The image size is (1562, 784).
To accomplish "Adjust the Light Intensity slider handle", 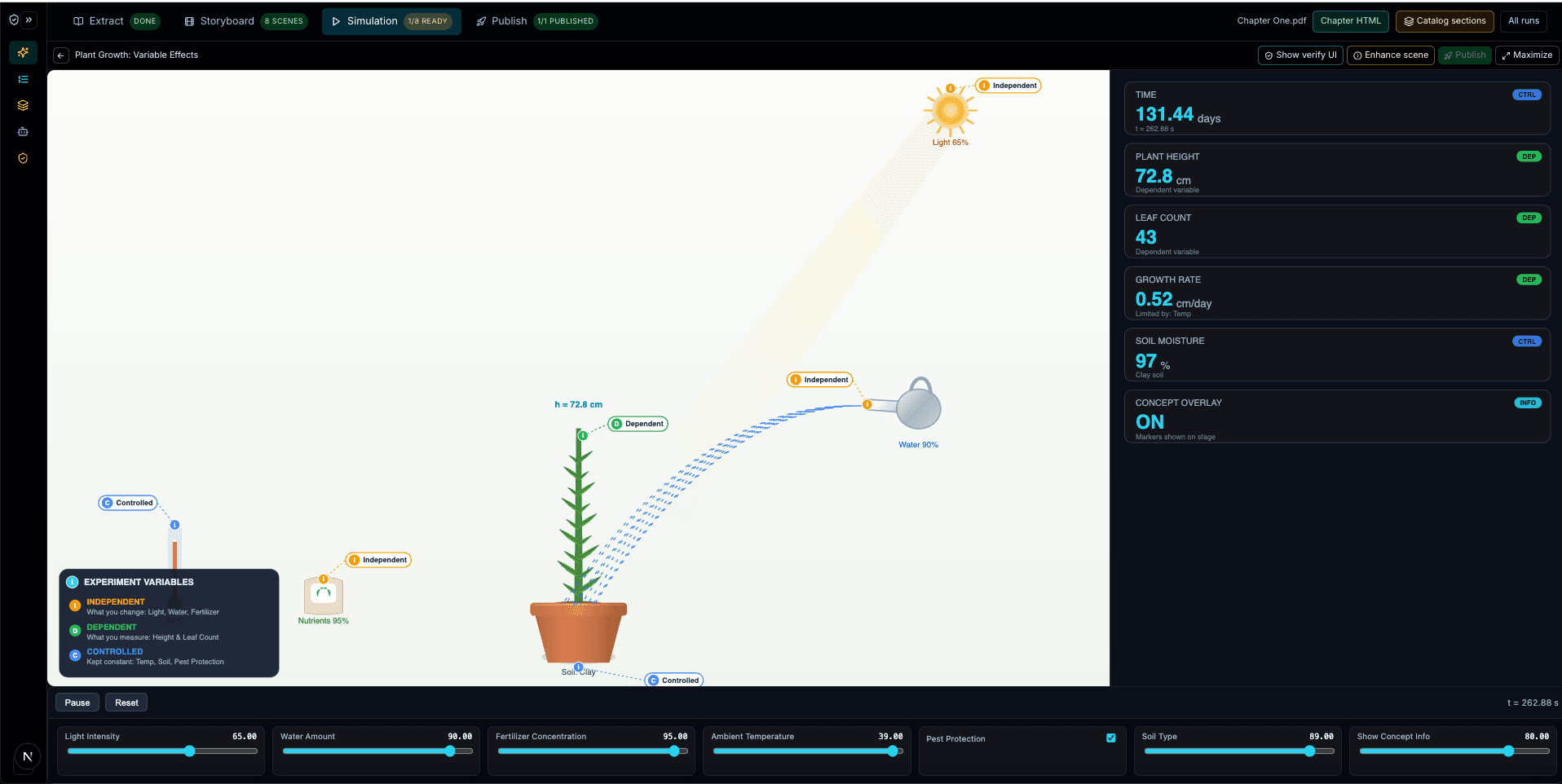I will (x=189, y=751).
